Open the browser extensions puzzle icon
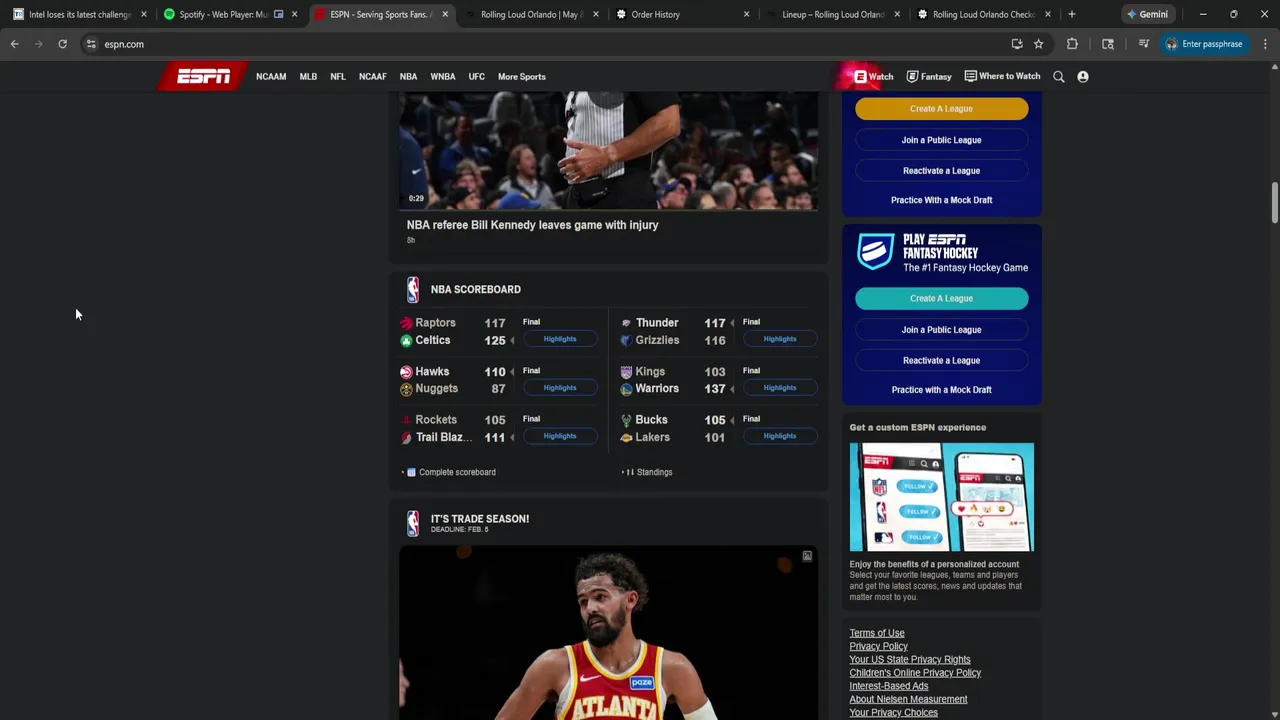 click(x=1072, y=44)
